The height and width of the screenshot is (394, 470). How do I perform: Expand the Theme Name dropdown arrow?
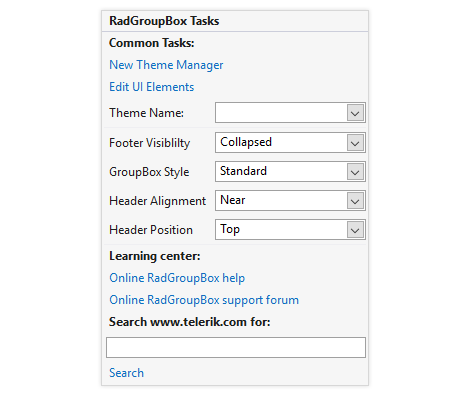[x=355, y=113]
